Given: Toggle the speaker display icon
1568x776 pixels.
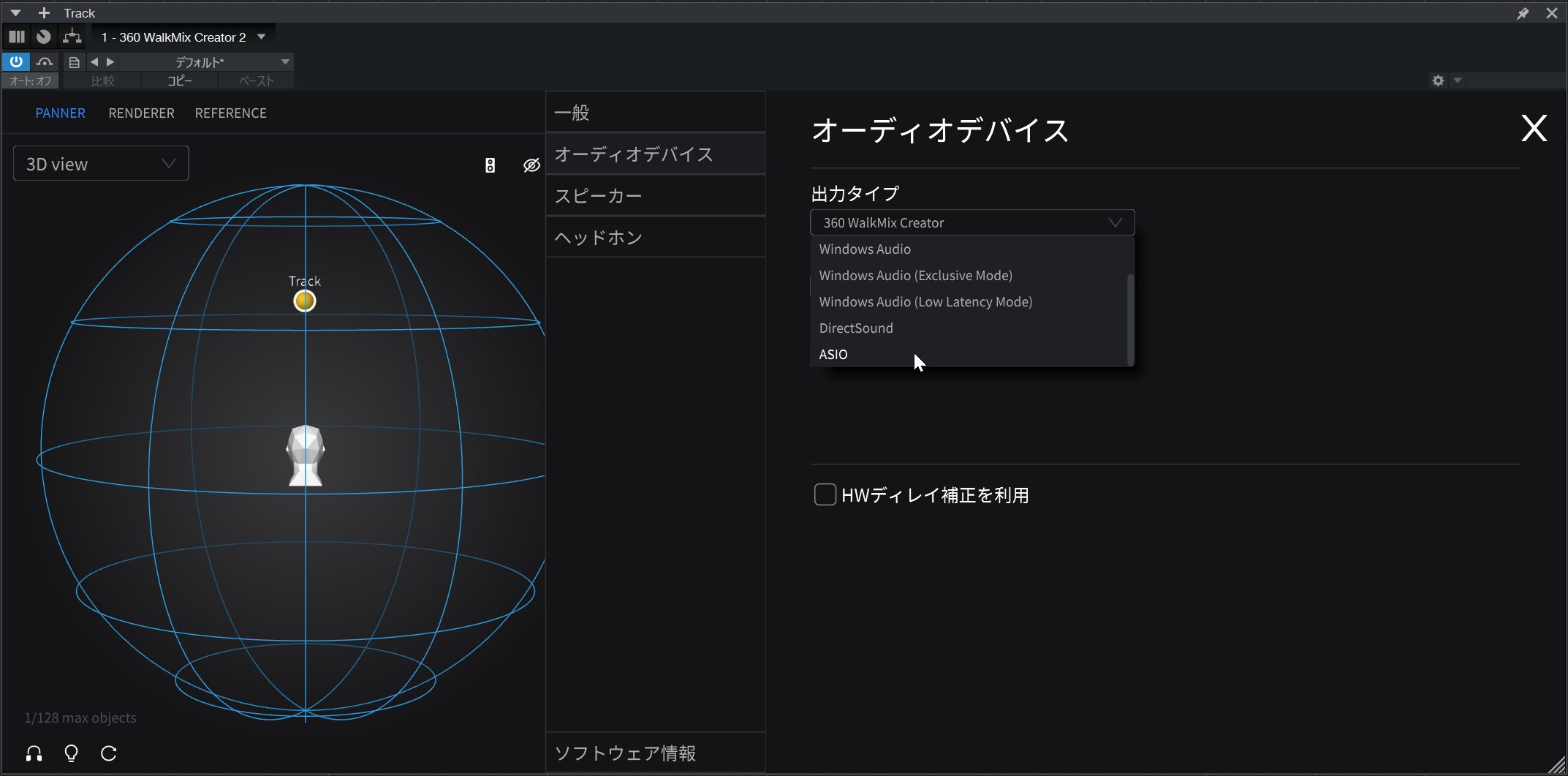Looking at the screenshot, I should (x=491, y=165).
